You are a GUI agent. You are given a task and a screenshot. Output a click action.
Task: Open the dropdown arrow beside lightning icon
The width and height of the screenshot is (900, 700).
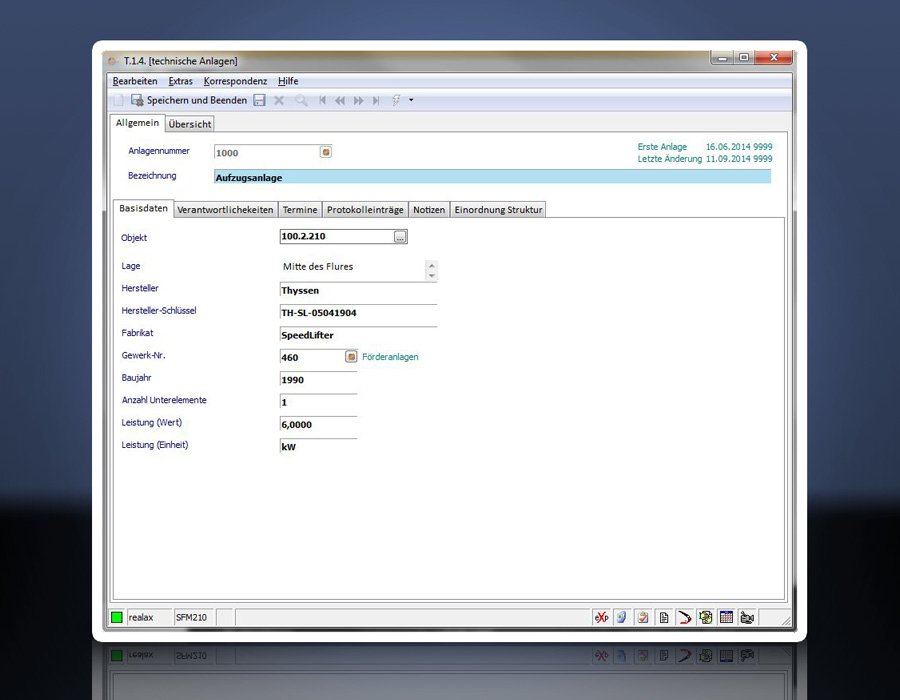pos(411,100)
